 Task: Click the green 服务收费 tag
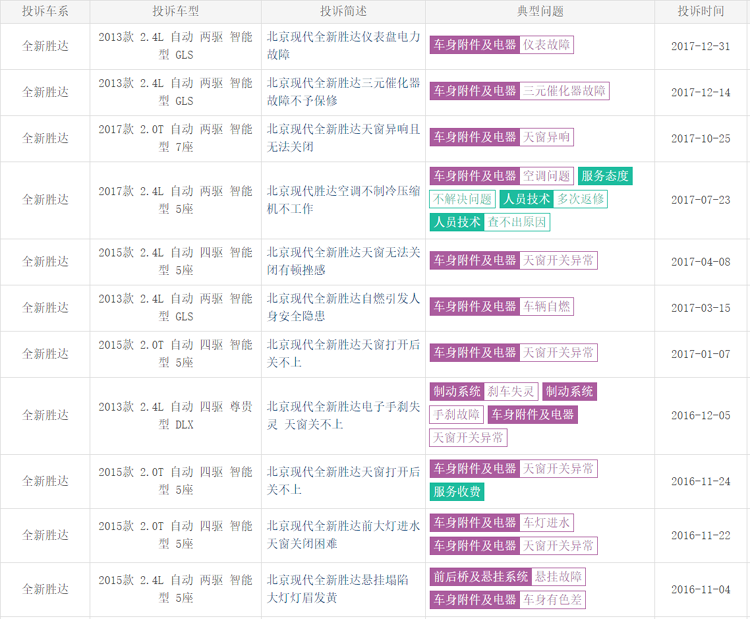pyautogui.click(x=457, y=491)
